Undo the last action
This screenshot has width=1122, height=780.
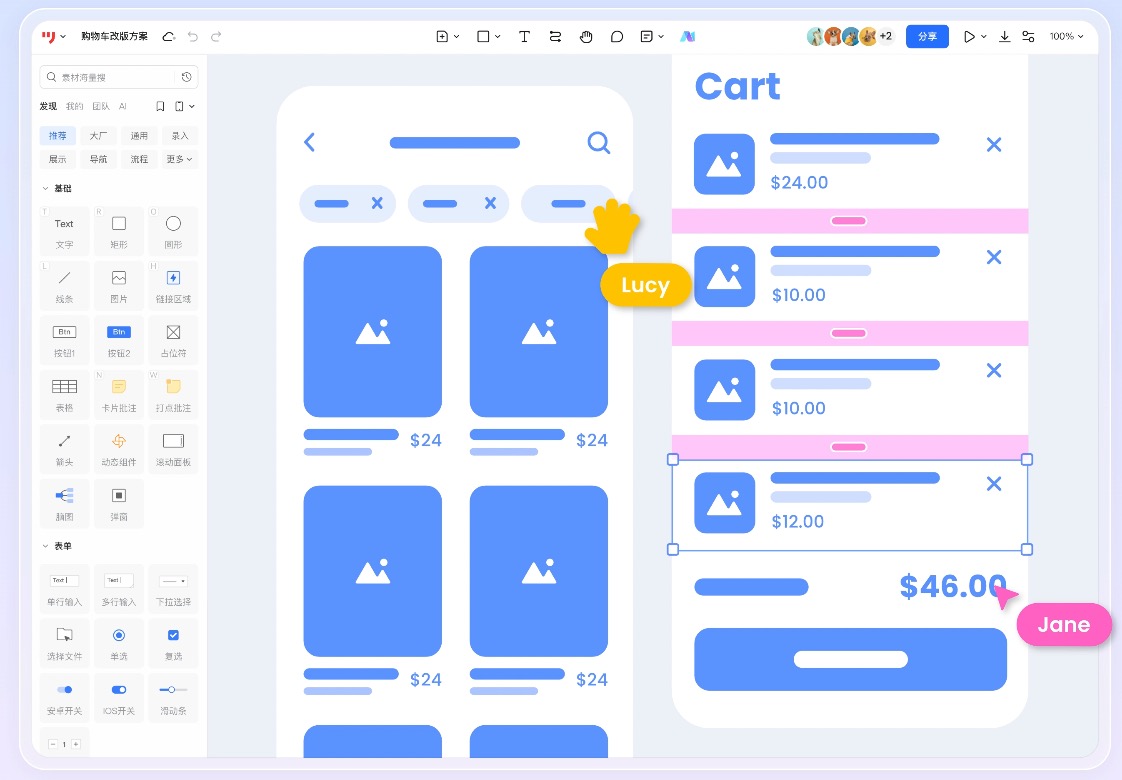tap(192, 36)
